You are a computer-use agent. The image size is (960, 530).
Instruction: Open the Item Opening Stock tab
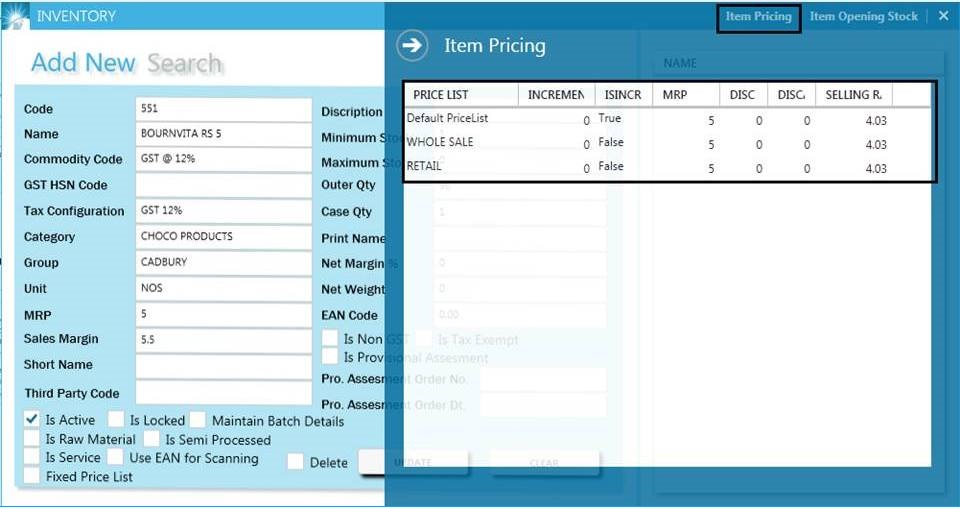(863, 17)
